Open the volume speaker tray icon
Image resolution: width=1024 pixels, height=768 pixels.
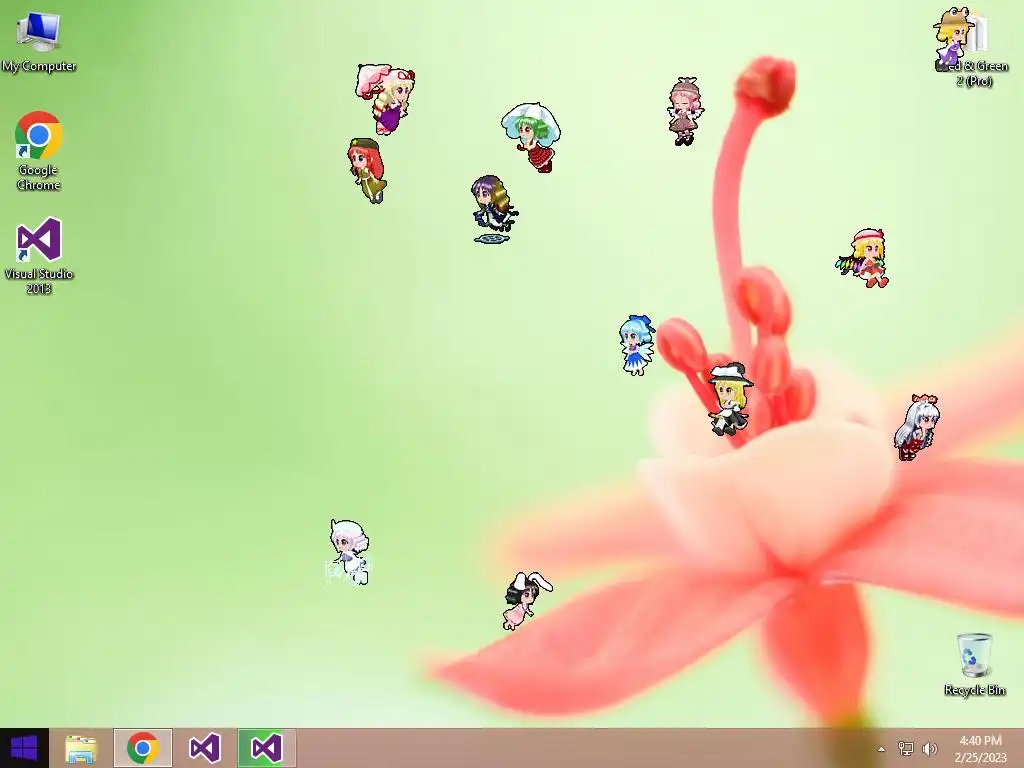coord(929,748)
